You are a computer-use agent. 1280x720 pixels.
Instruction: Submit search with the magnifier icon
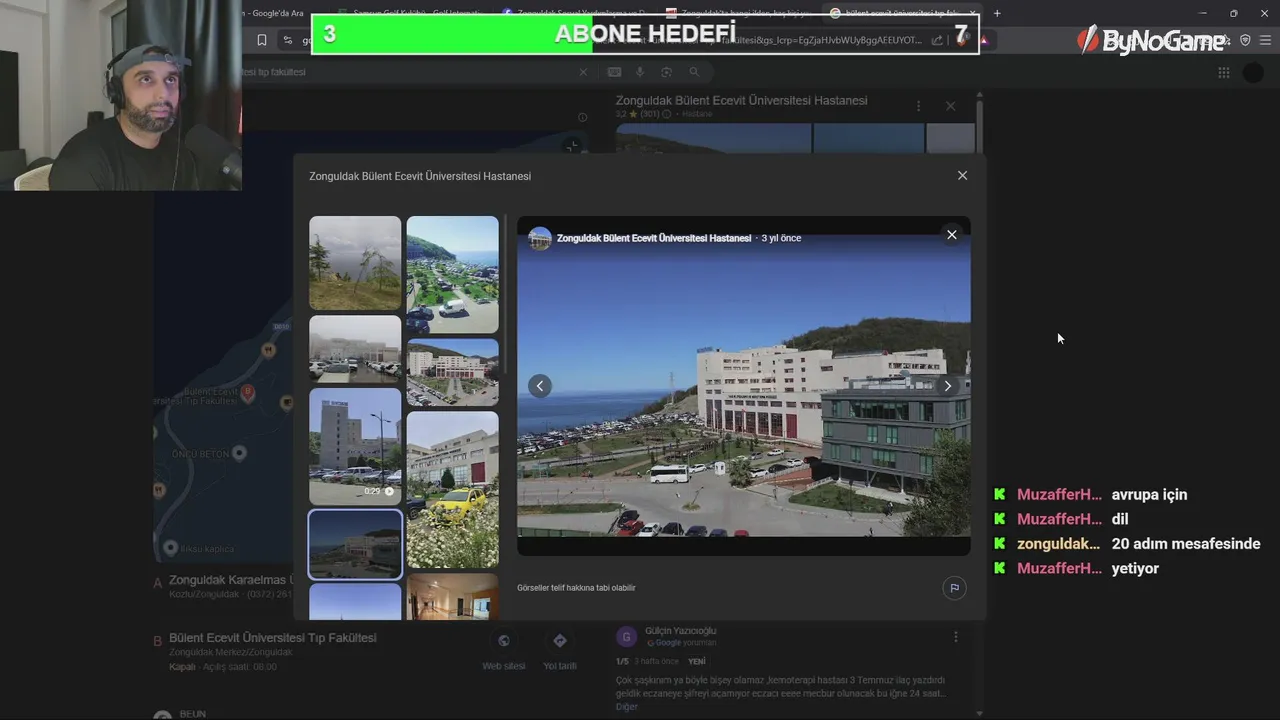click(694, 72)
